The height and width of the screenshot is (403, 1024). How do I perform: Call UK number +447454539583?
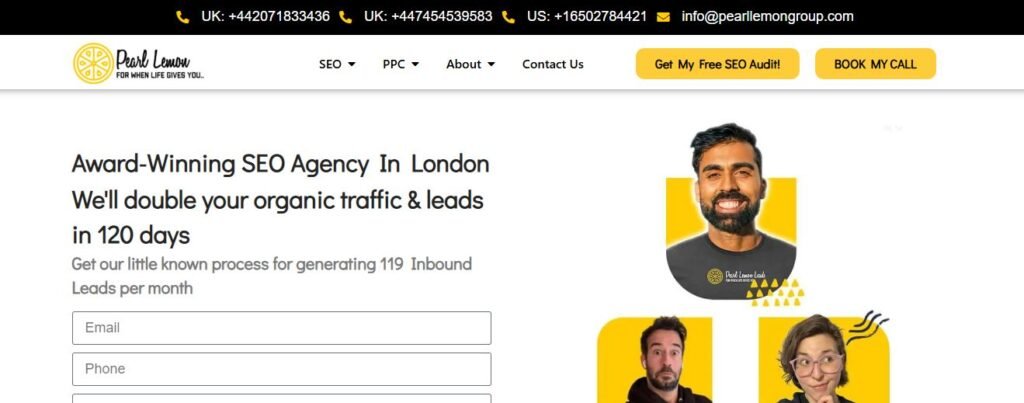tap(428, 16)
